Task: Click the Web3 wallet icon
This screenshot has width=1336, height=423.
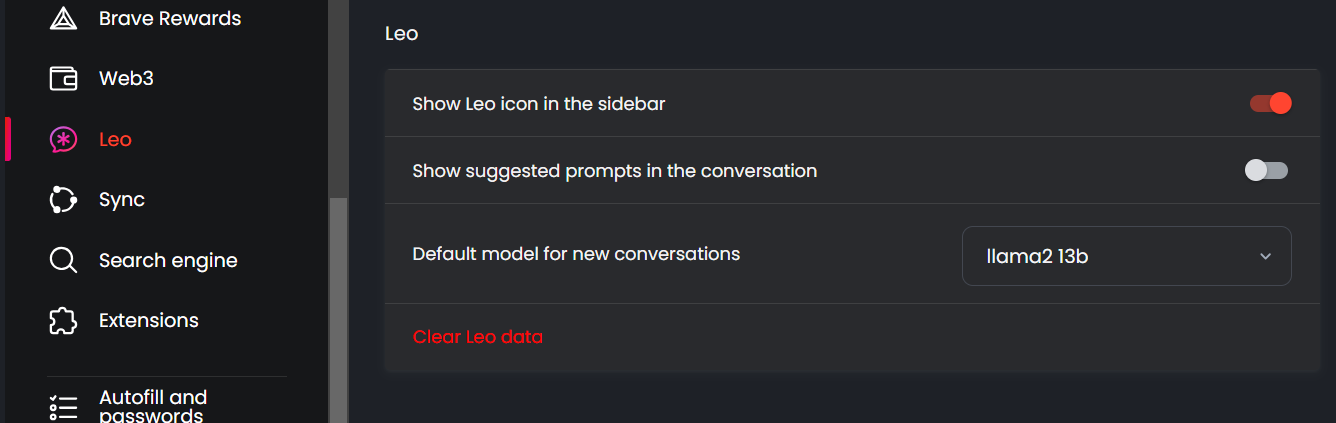Action: point(64,78)
